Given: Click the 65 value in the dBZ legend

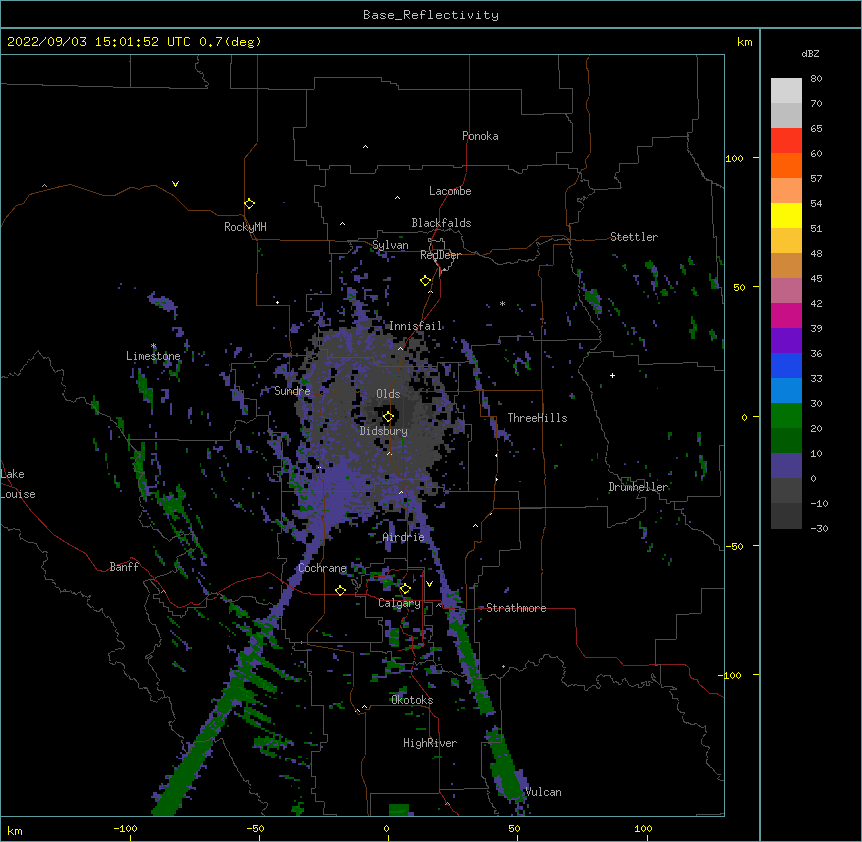Looking at the screenshot, I should [816, 128].
